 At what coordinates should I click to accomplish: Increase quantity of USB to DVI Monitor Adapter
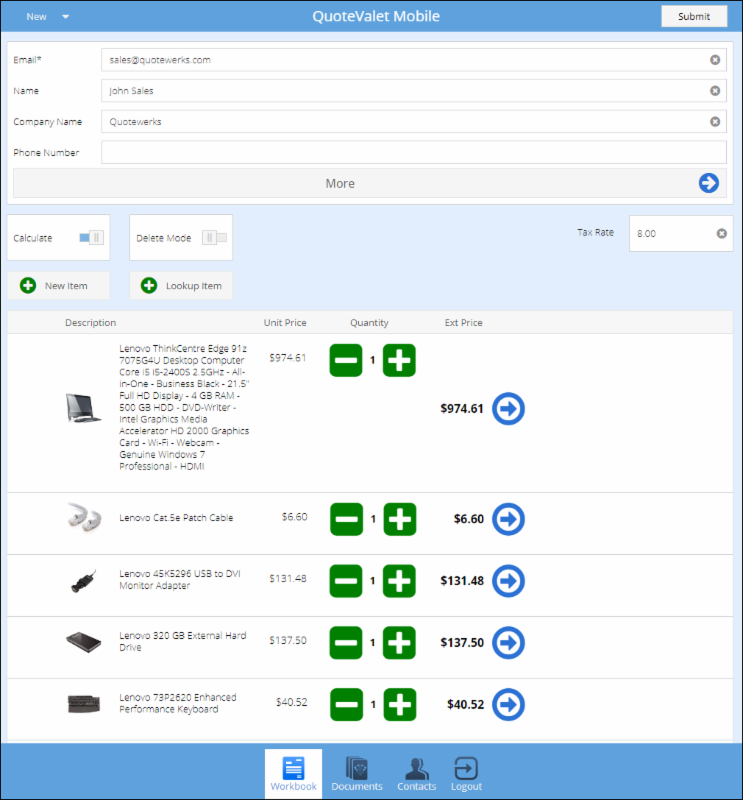click(x=399, y=581)
